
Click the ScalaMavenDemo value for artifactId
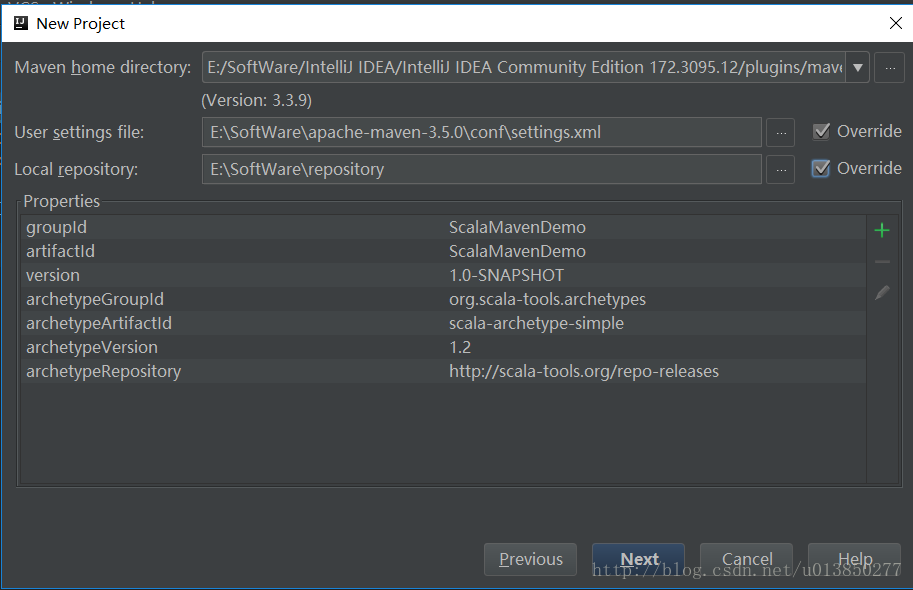click(517, 251)
